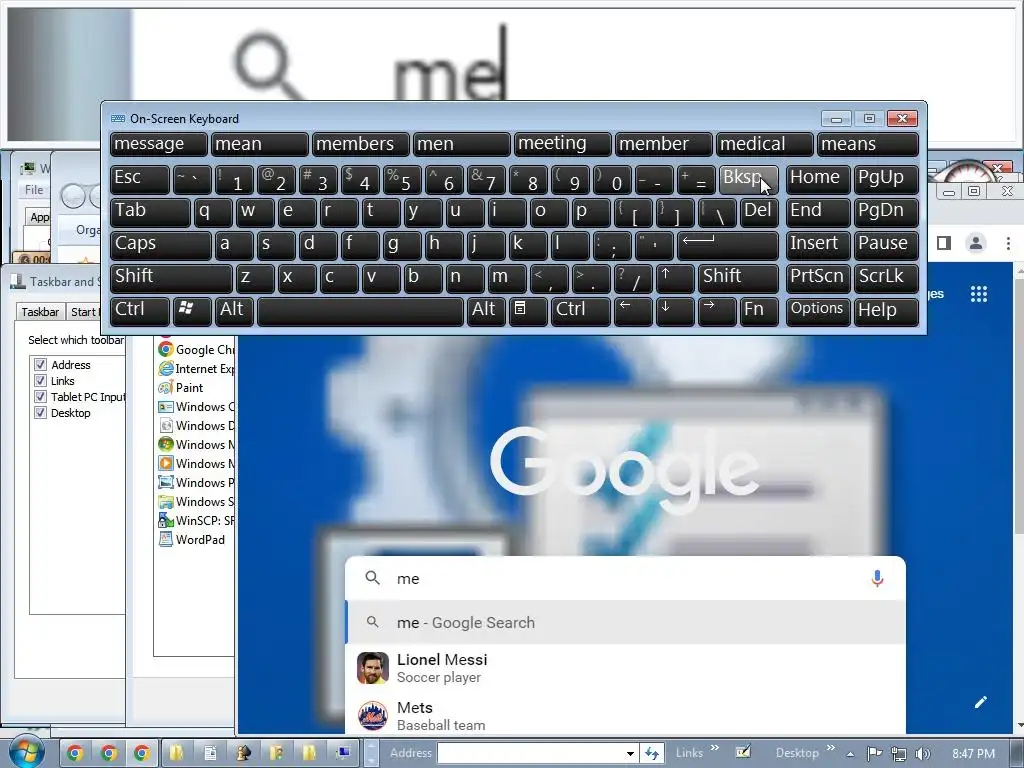Start voice search with microphone icon
The height and width of the screenshot is (768, 1024).
(x=877, y=578)
